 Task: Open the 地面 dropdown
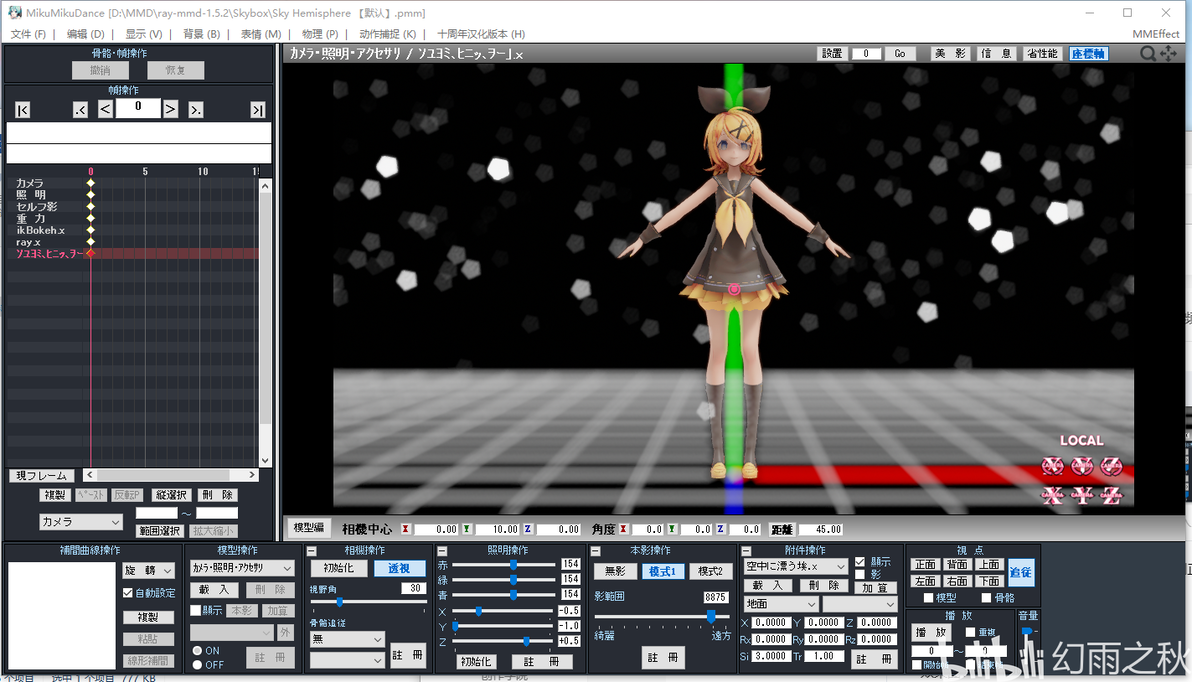point(781,604)
